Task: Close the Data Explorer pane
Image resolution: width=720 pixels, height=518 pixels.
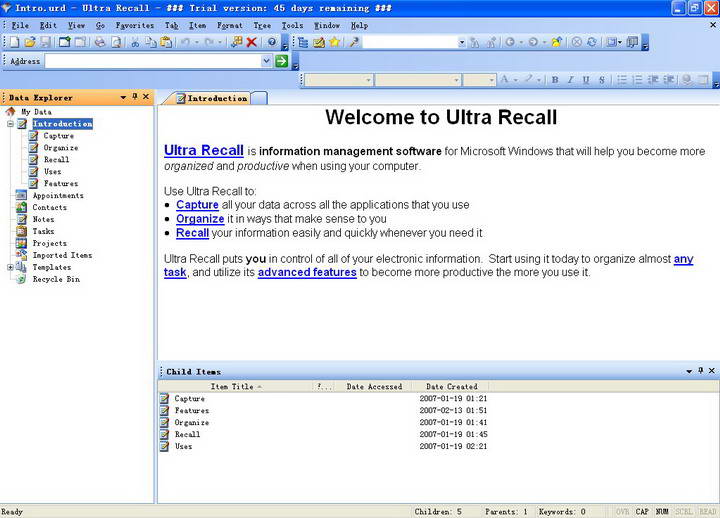Action: point(146,96)
